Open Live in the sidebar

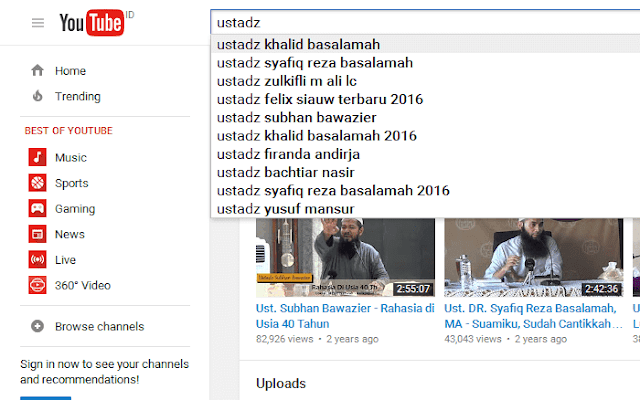coord(65,260)
